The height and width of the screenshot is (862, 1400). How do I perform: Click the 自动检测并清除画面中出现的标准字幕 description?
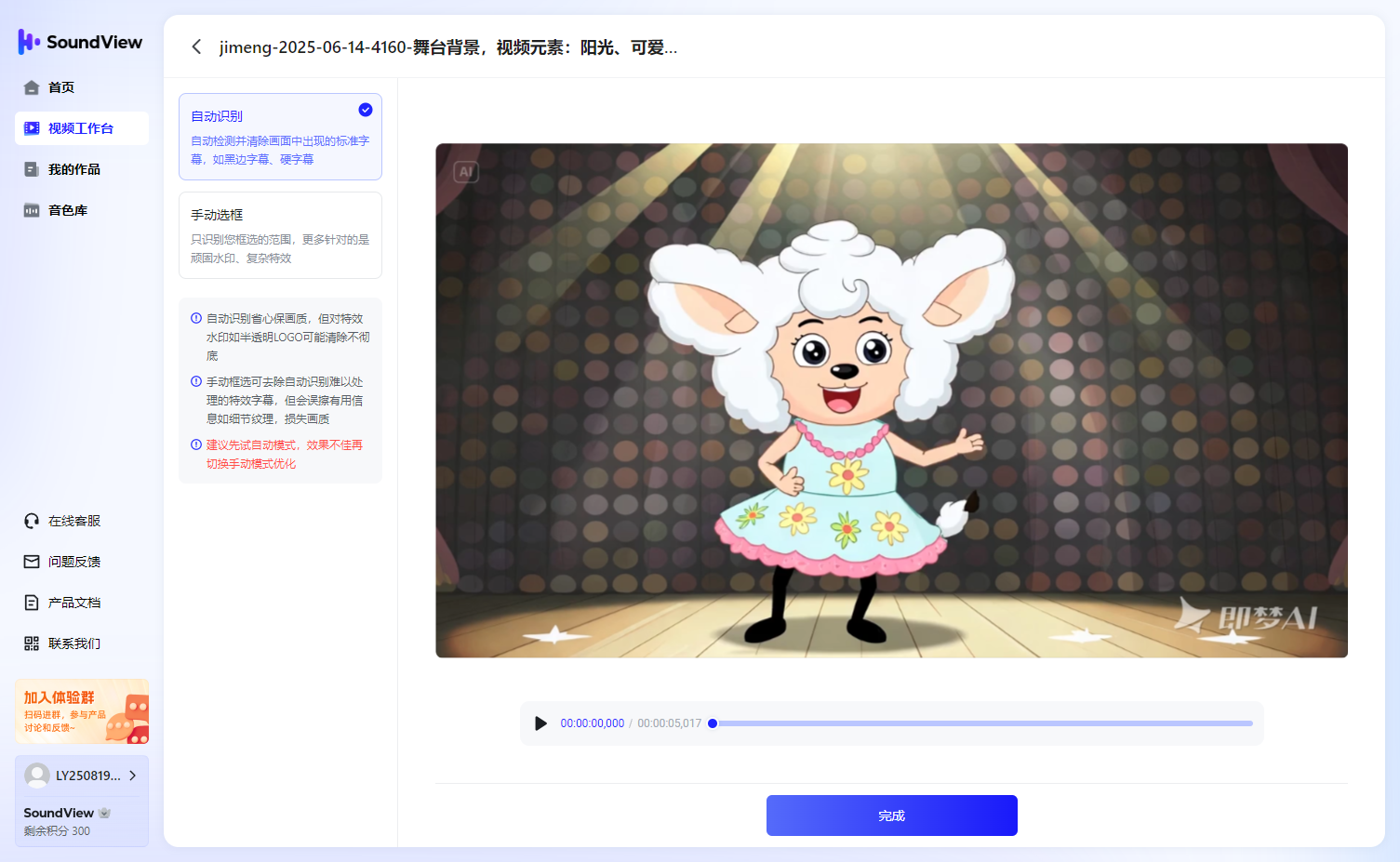[x=280, y=151]
